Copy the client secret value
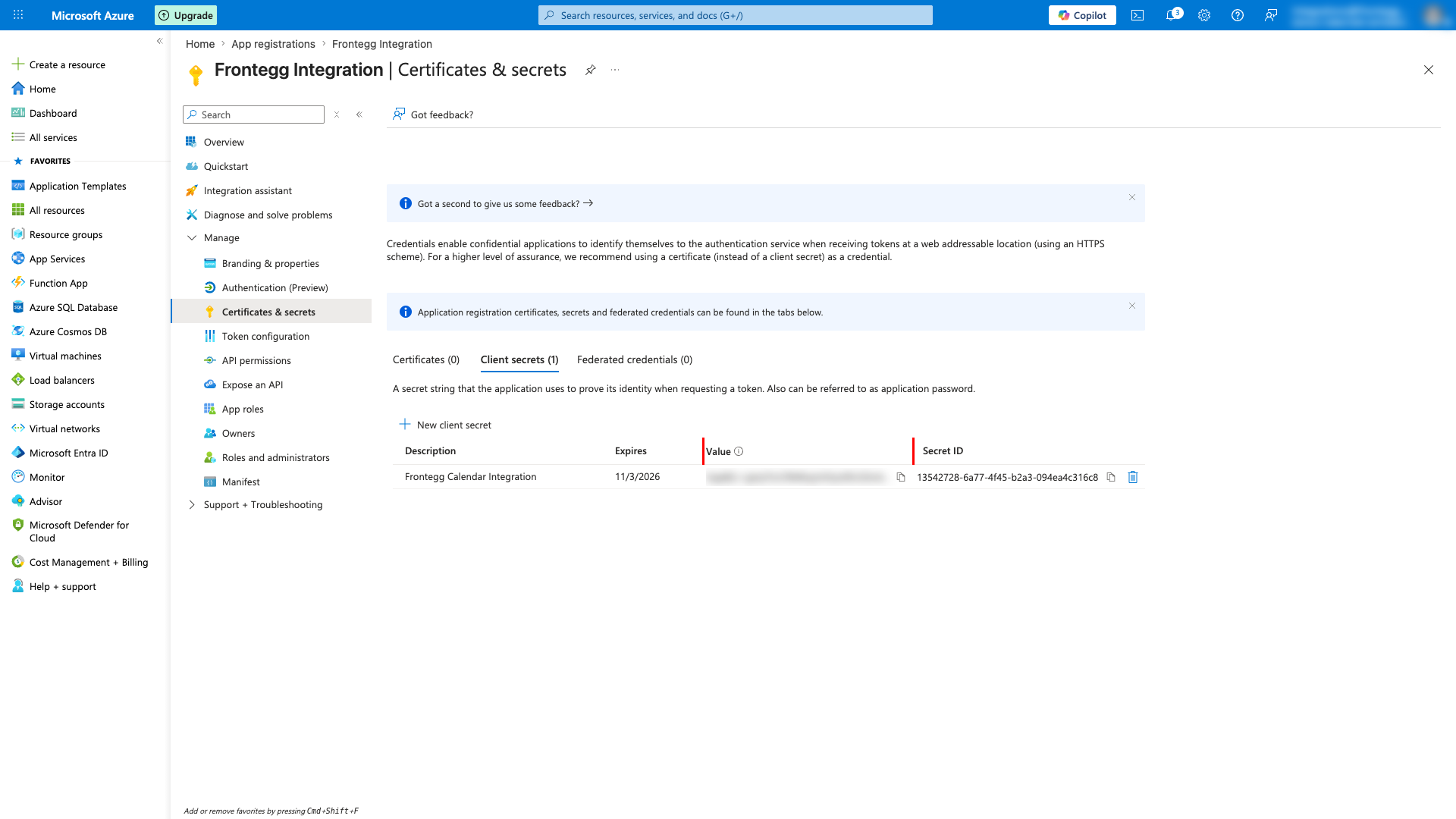1456x819 pixels. coord(901,477)
